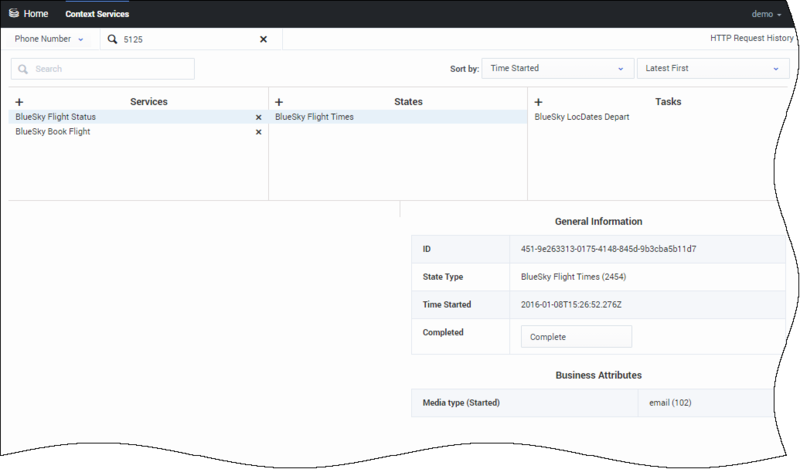This screenshot has width=800, height=469.
Task: Click the magnifier icon beside 5125
Action: [112, 39]
